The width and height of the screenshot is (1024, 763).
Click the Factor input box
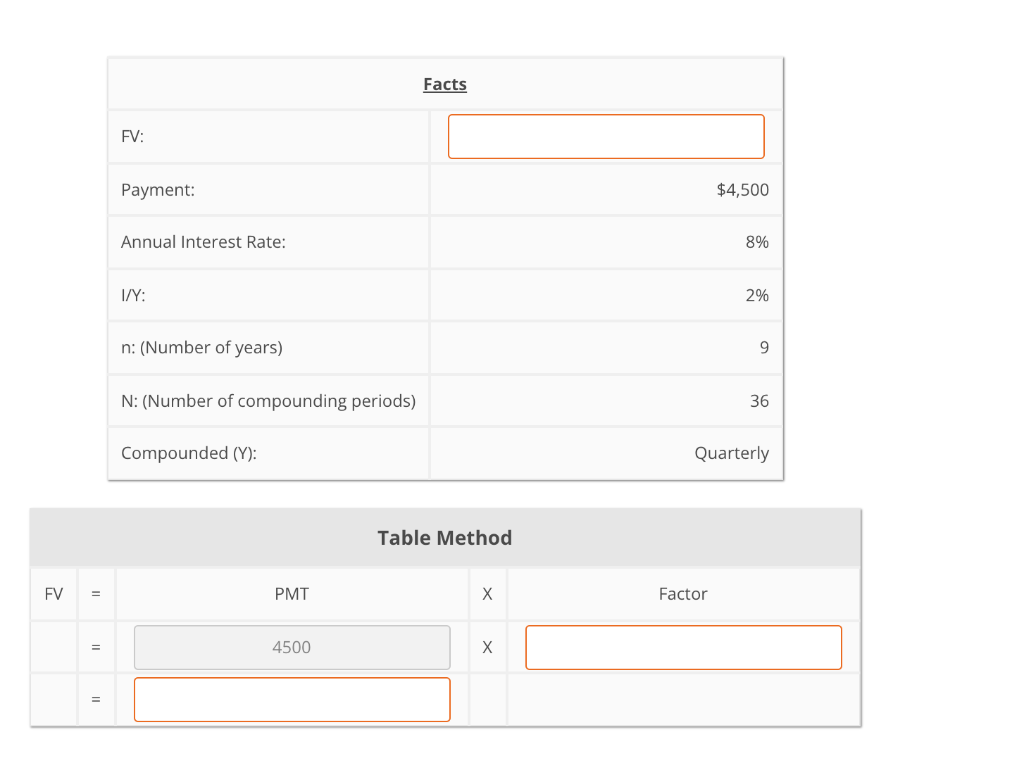click(x=683, y=647)
